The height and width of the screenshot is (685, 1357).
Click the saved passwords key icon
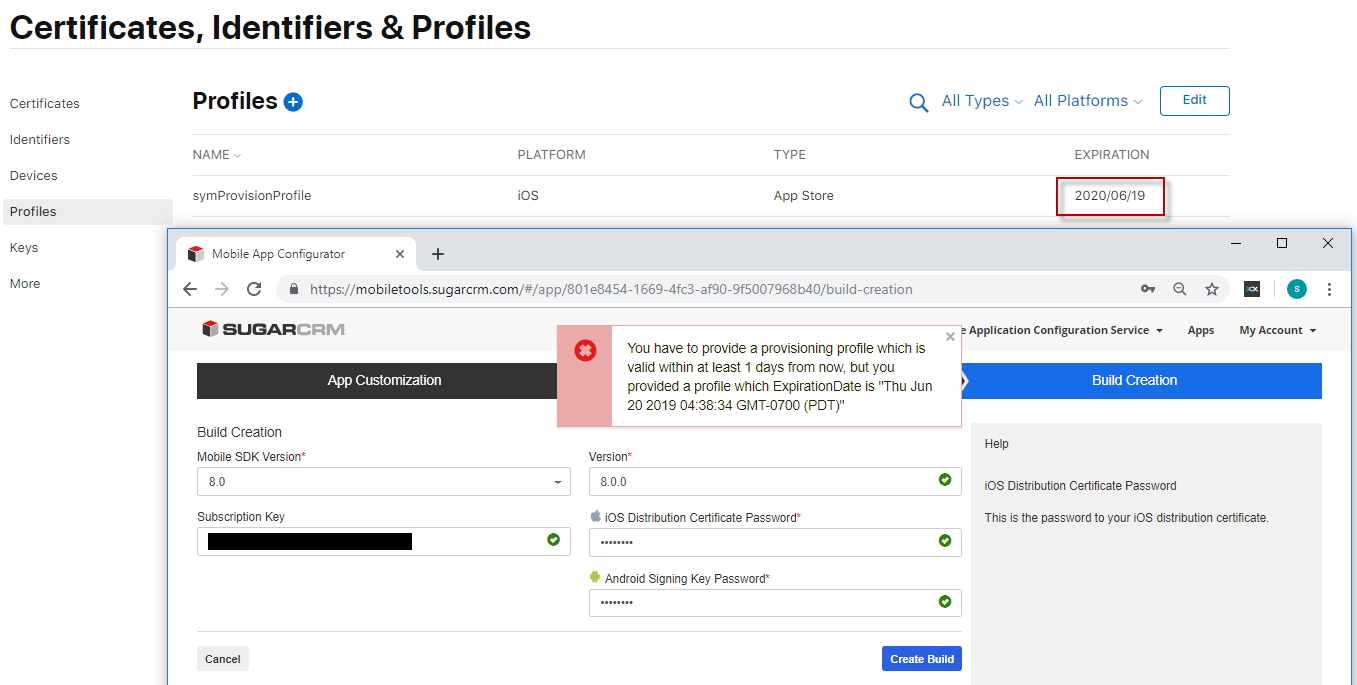coord(1148,289)
